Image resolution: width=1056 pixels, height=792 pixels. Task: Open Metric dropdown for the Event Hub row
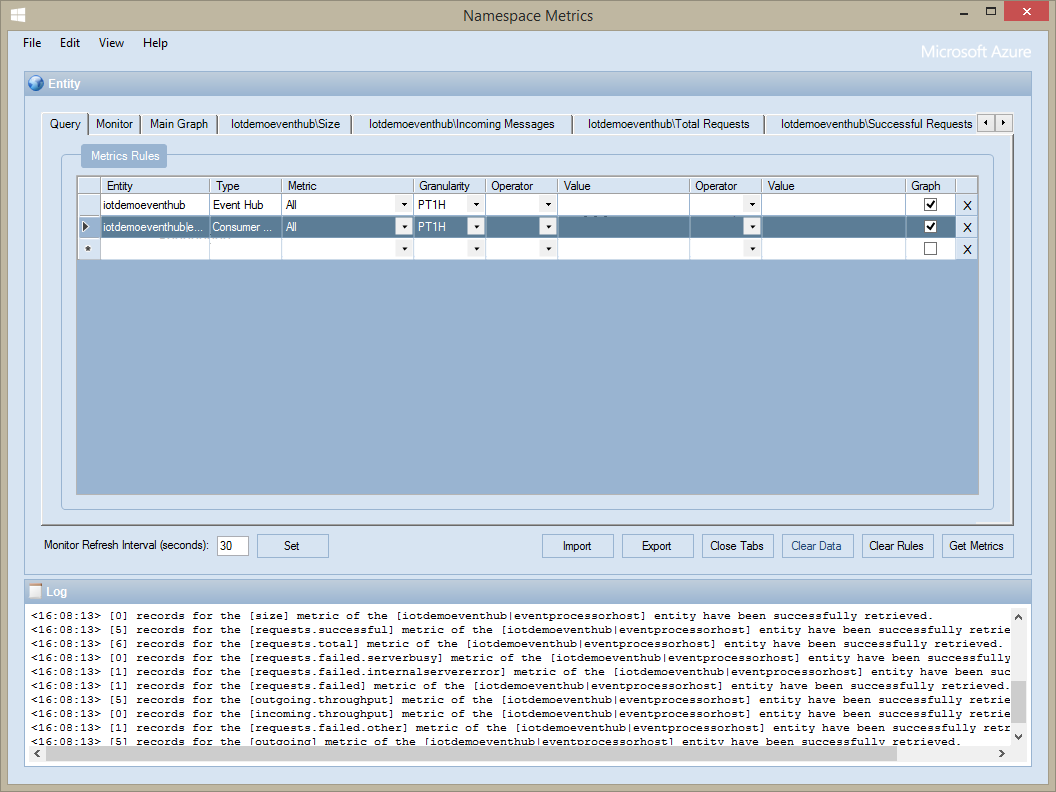click(x=404, y=205)
